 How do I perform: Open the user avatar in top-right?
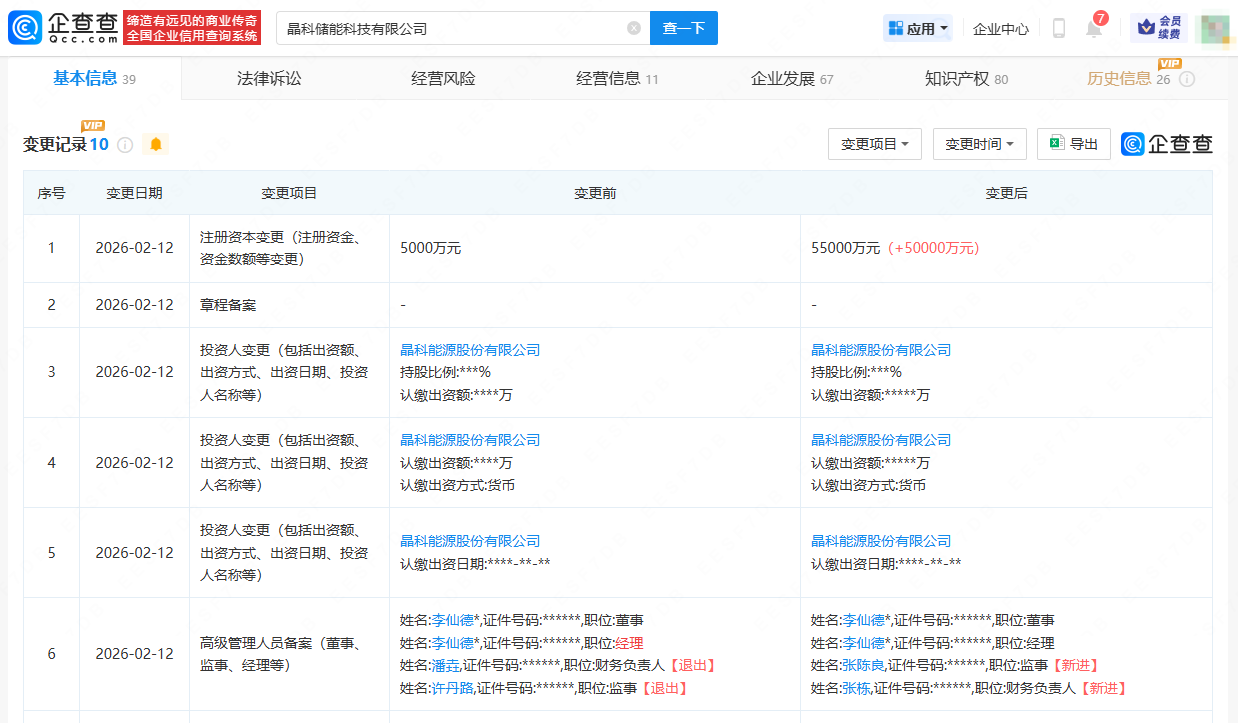coord(1214,28)
